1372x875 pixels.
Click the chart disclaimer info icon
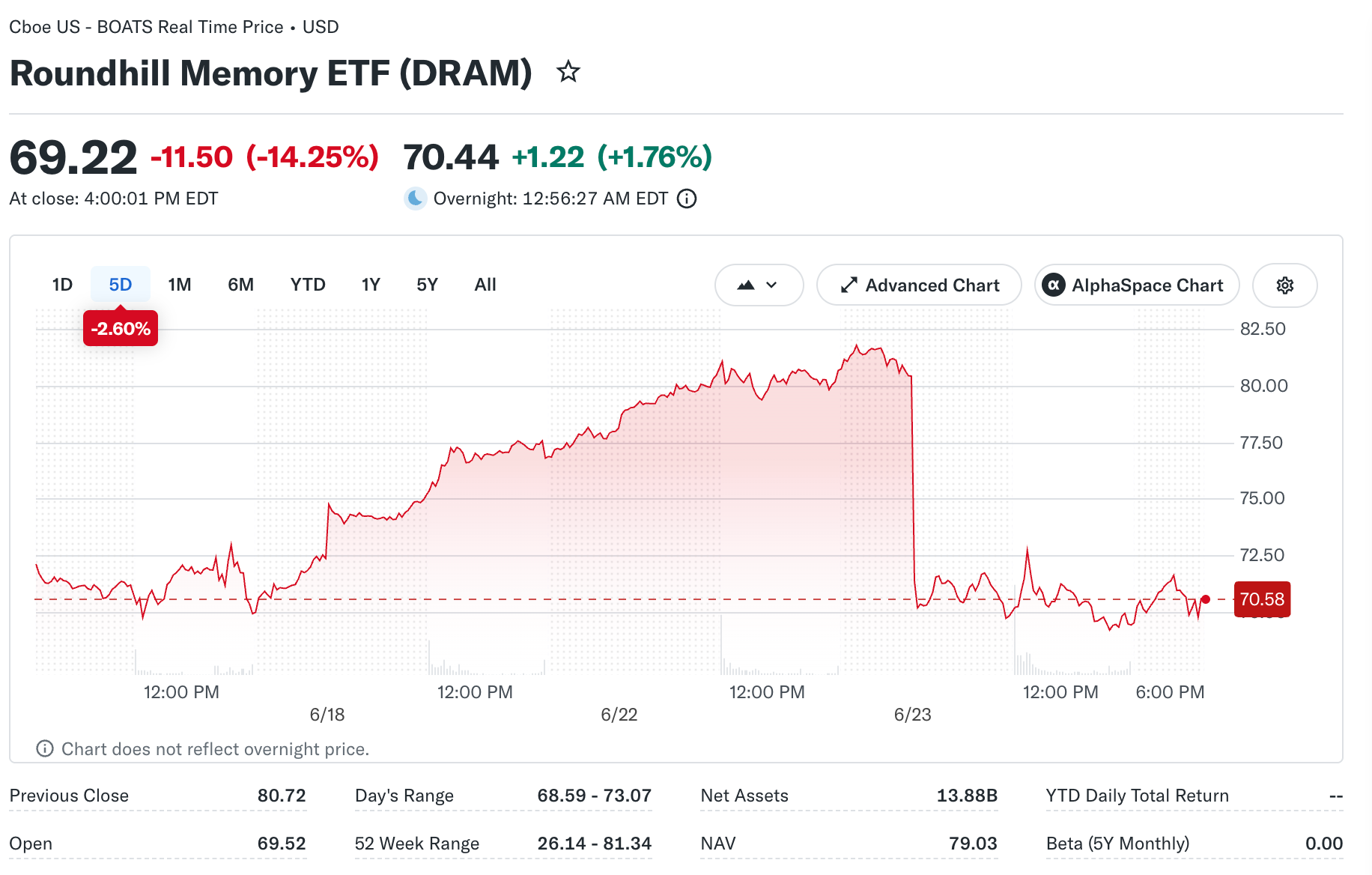tap(45, 748)
